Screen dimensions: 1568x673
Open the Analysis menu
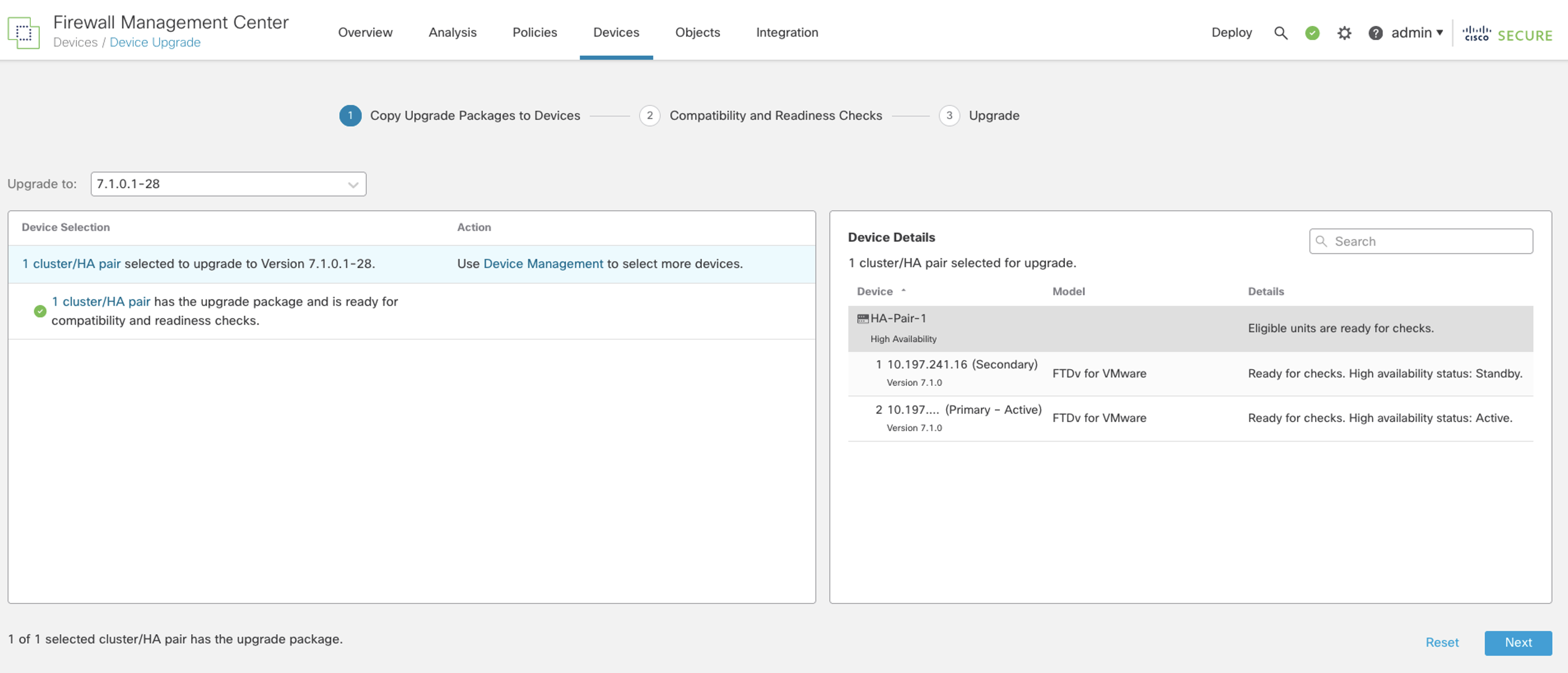[x=452, y=32]
